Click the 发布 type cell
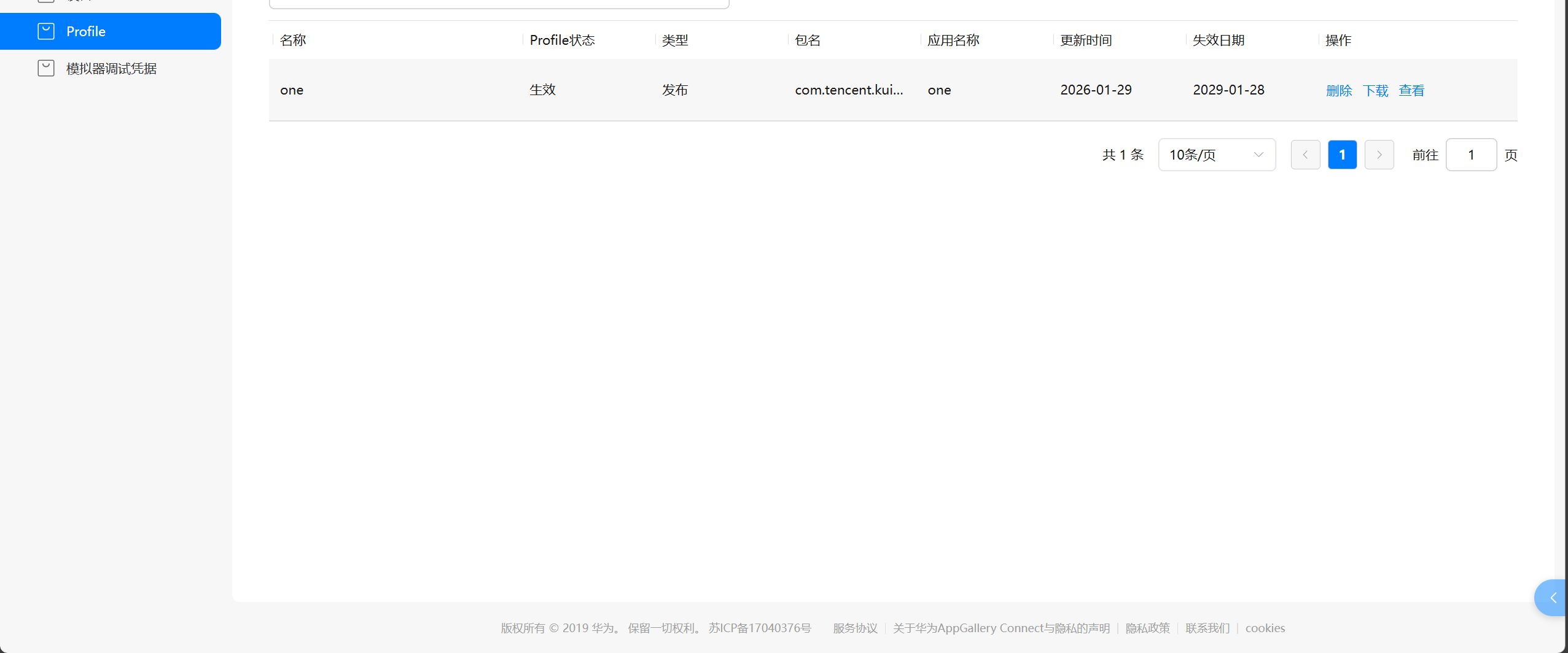The width and height of the screenshot is (1568, 653). coord(675,90)
